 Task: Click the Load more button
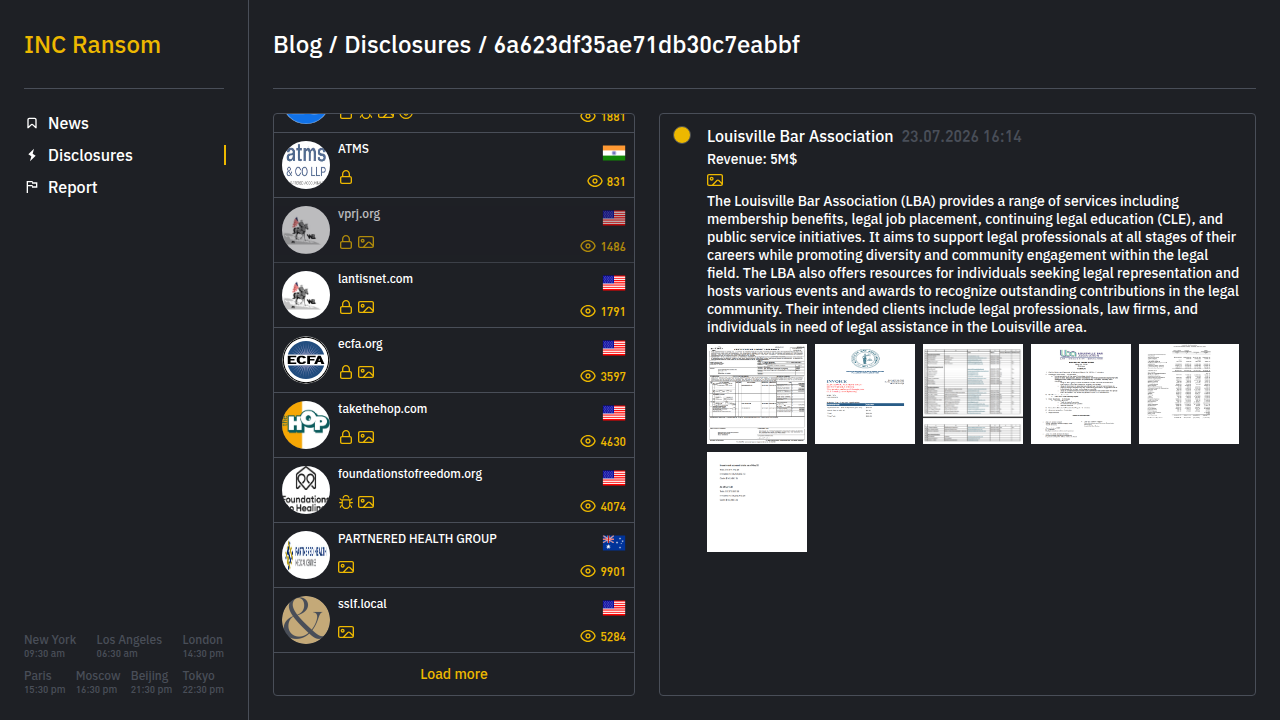(454, 674)
